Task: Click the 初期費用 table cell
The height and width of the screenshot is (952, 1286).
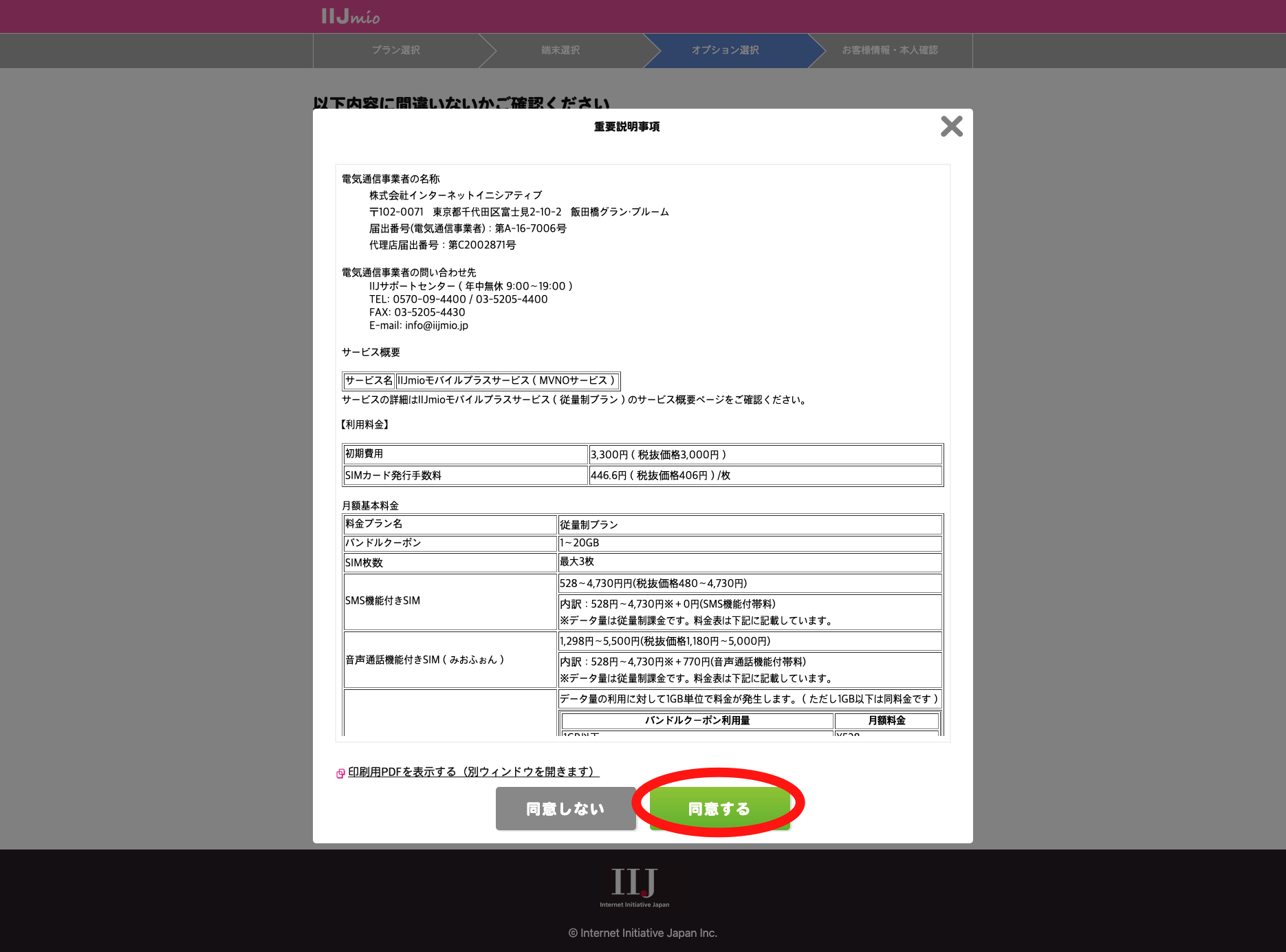Action: pyautogui.click(x=466, y=455)
